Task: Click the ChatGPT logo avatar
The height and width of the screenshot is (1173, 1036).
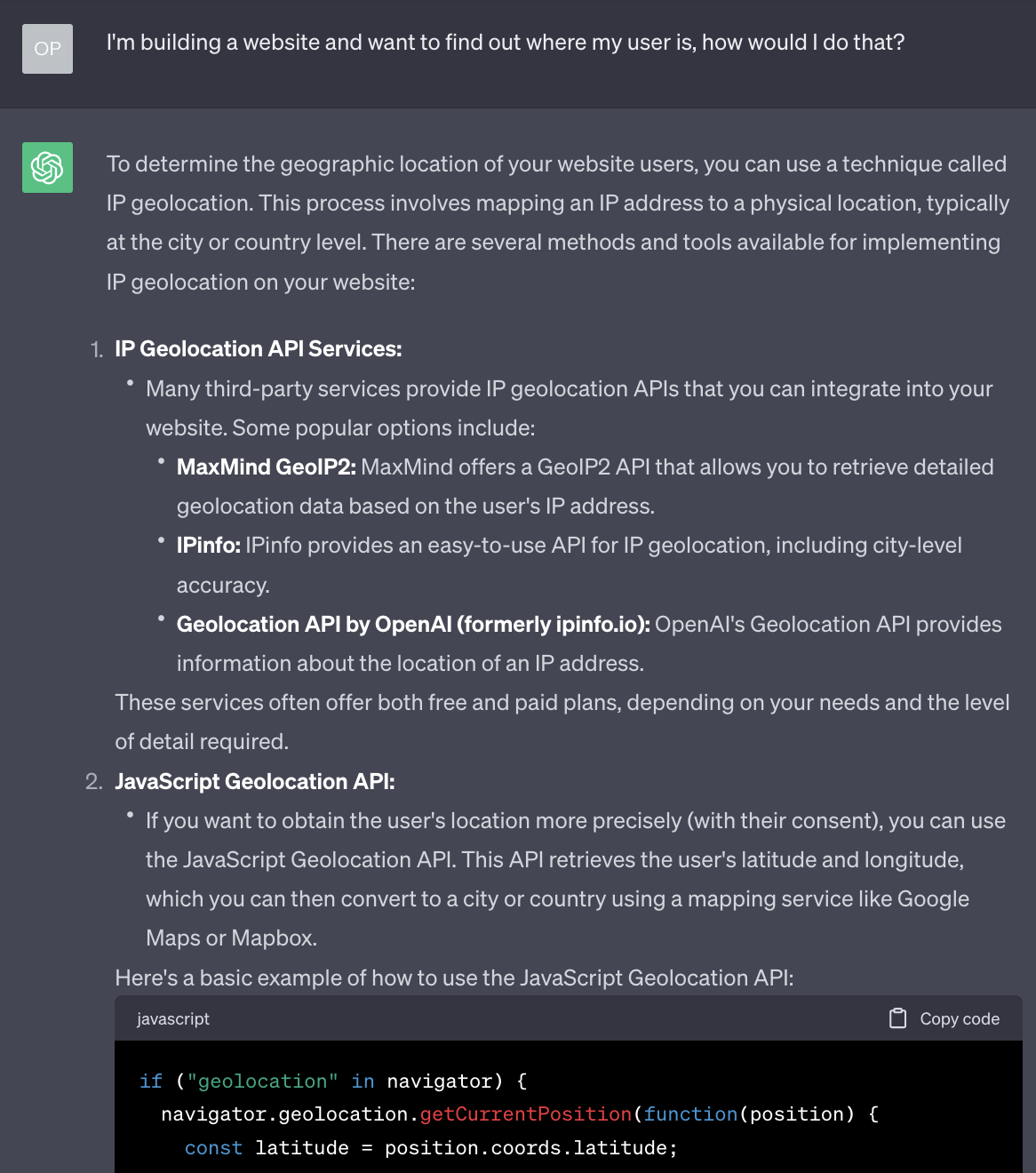Action: (47, 167)
